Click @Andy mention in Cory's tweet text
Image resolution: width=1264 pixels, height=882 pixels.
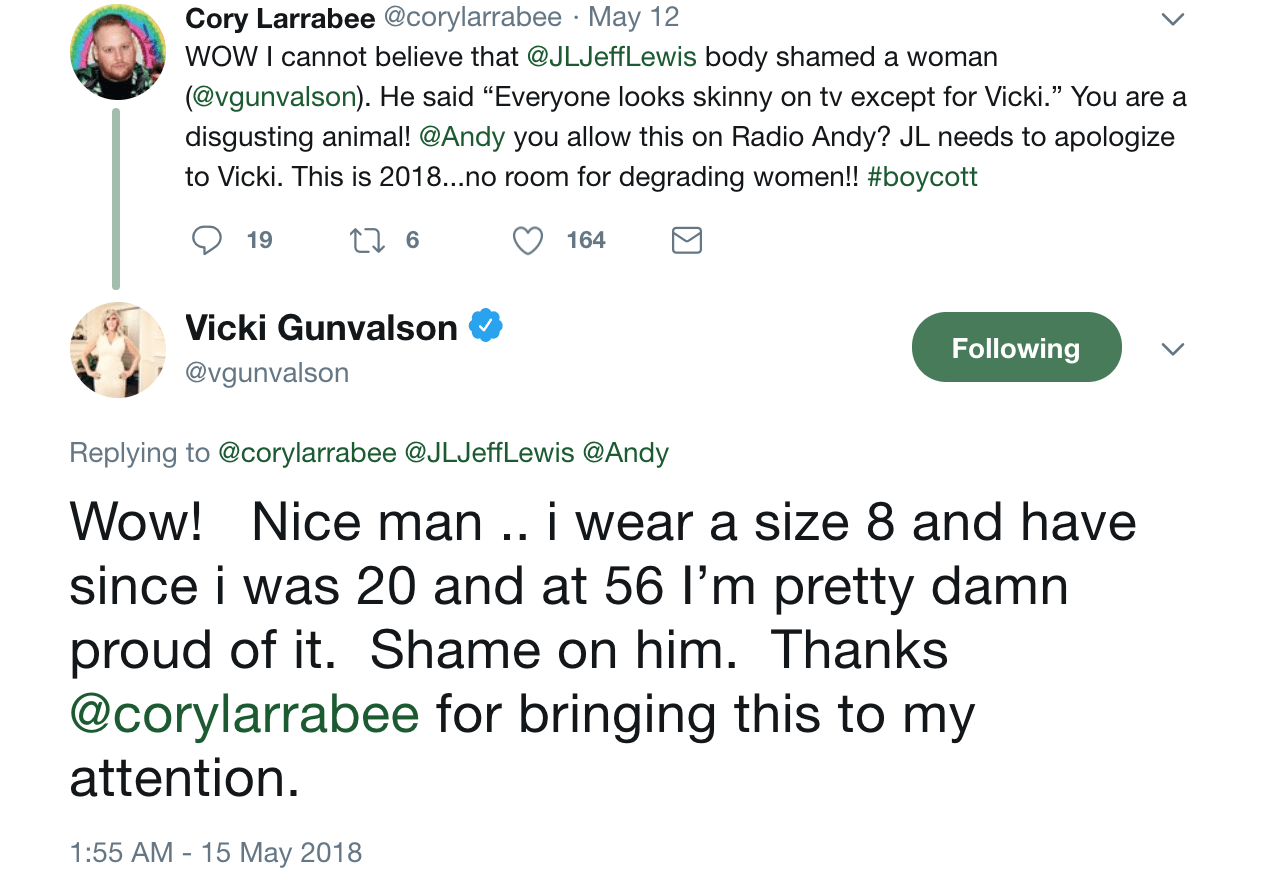[462, 136]
